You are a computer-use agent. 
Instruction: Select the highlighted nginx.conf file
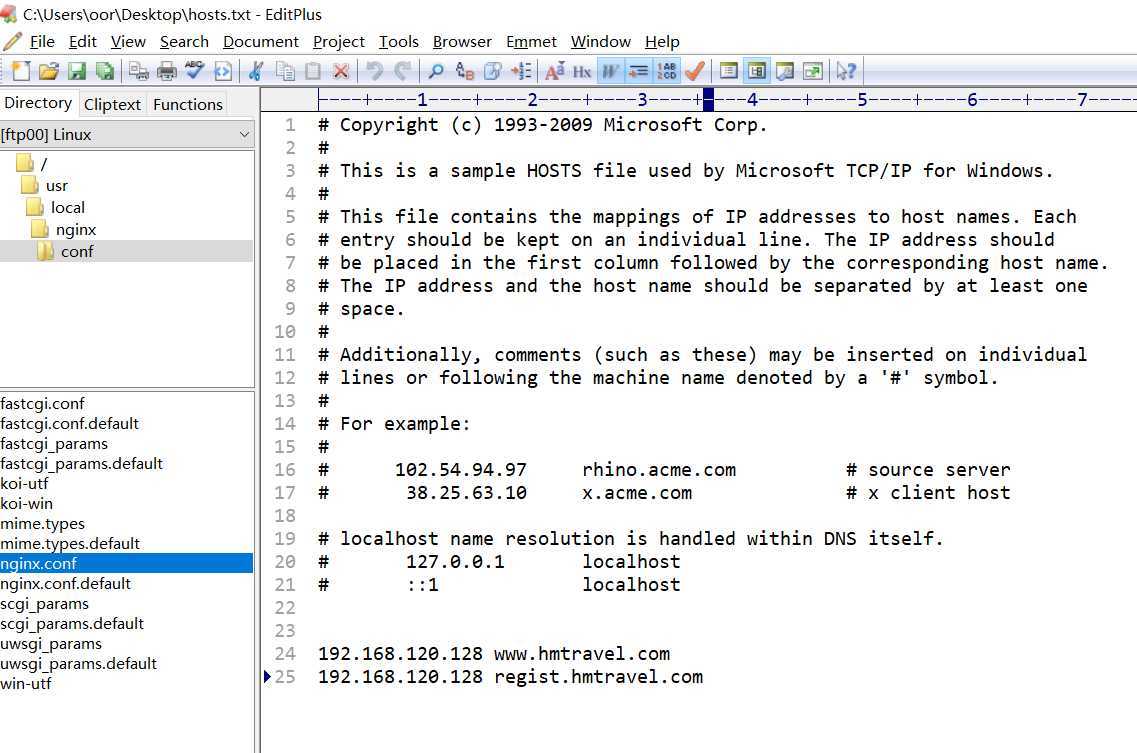coord(126,564)
